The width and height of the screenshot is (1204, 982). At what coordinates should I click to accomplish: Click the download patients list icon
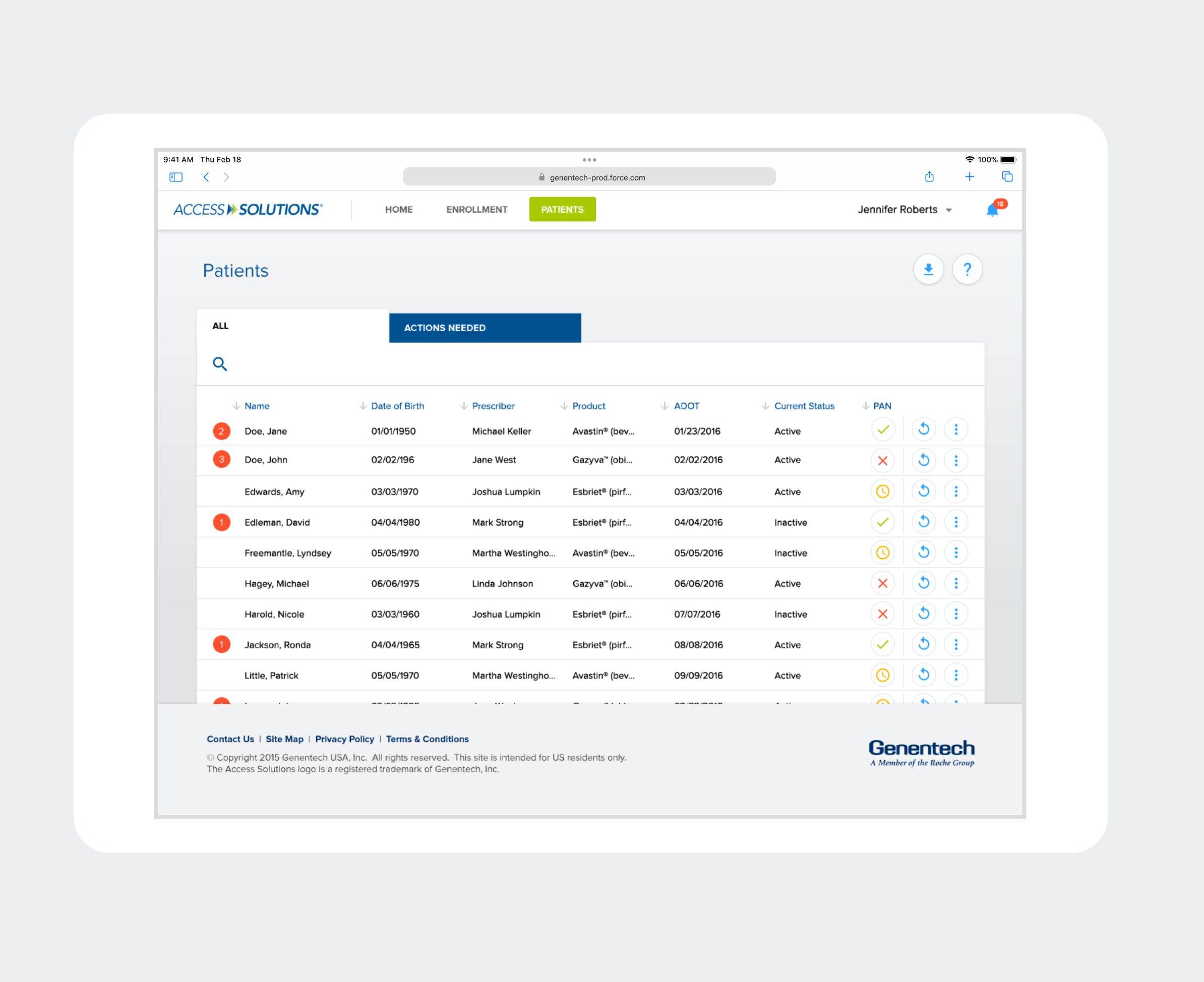pos(928,269)
